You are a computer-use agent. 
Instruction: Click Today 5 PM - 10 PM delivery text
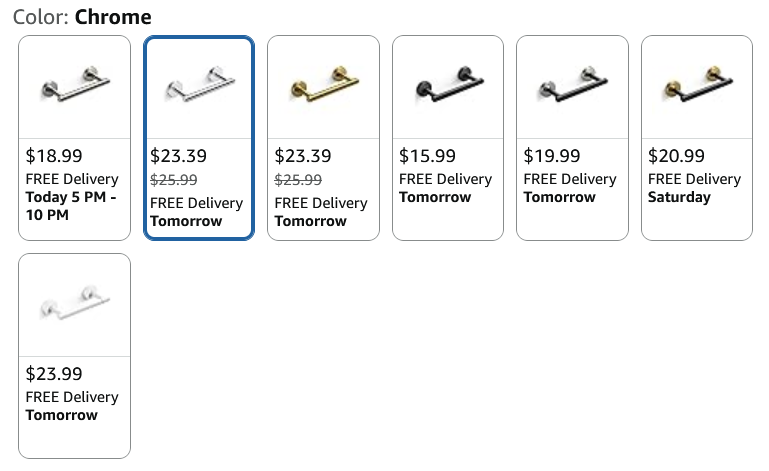(x=71, y=206)
